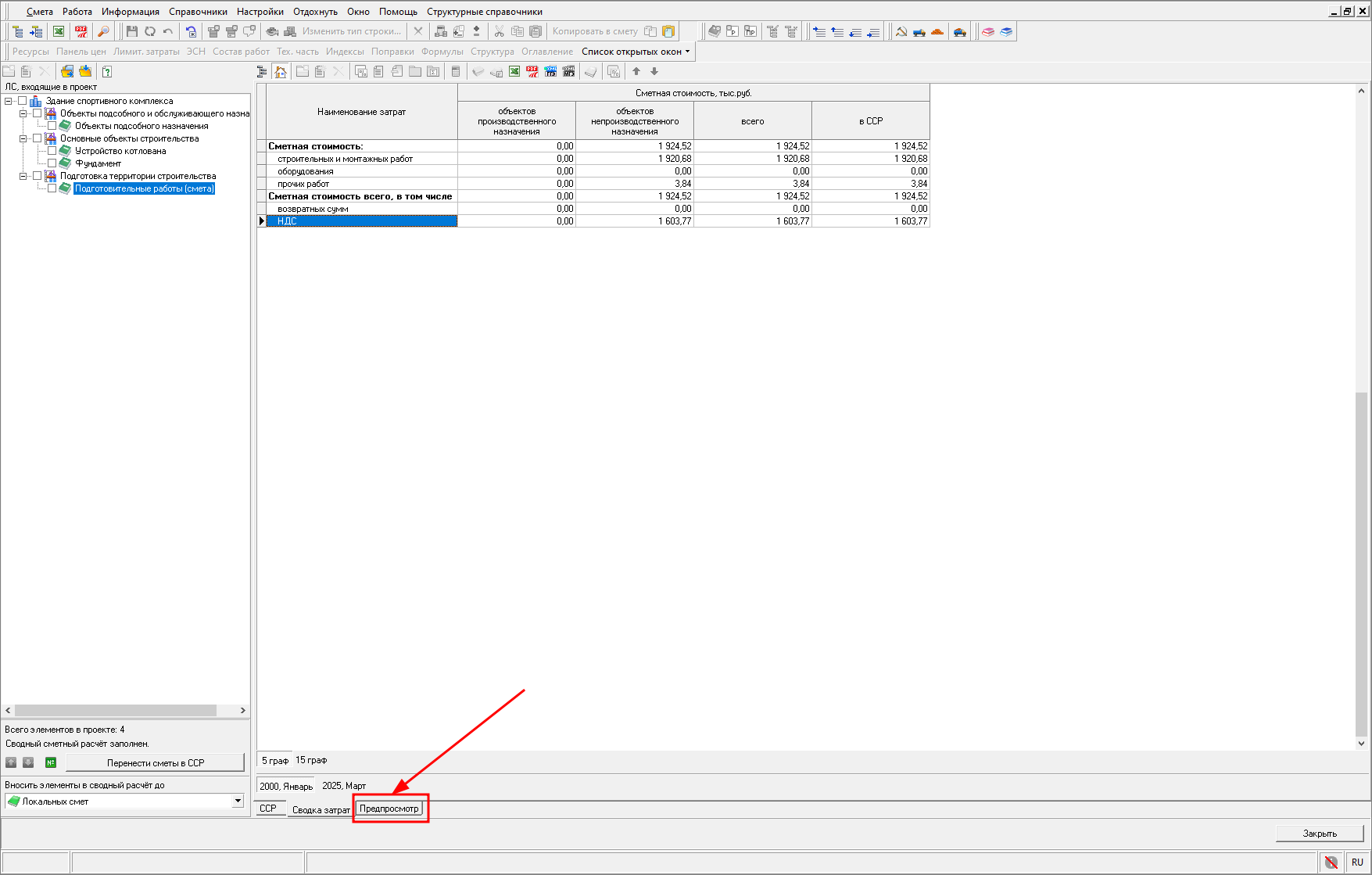
Task: Click the horizontal scrollbar in the tree panel
Action: [x=116, y=710]
